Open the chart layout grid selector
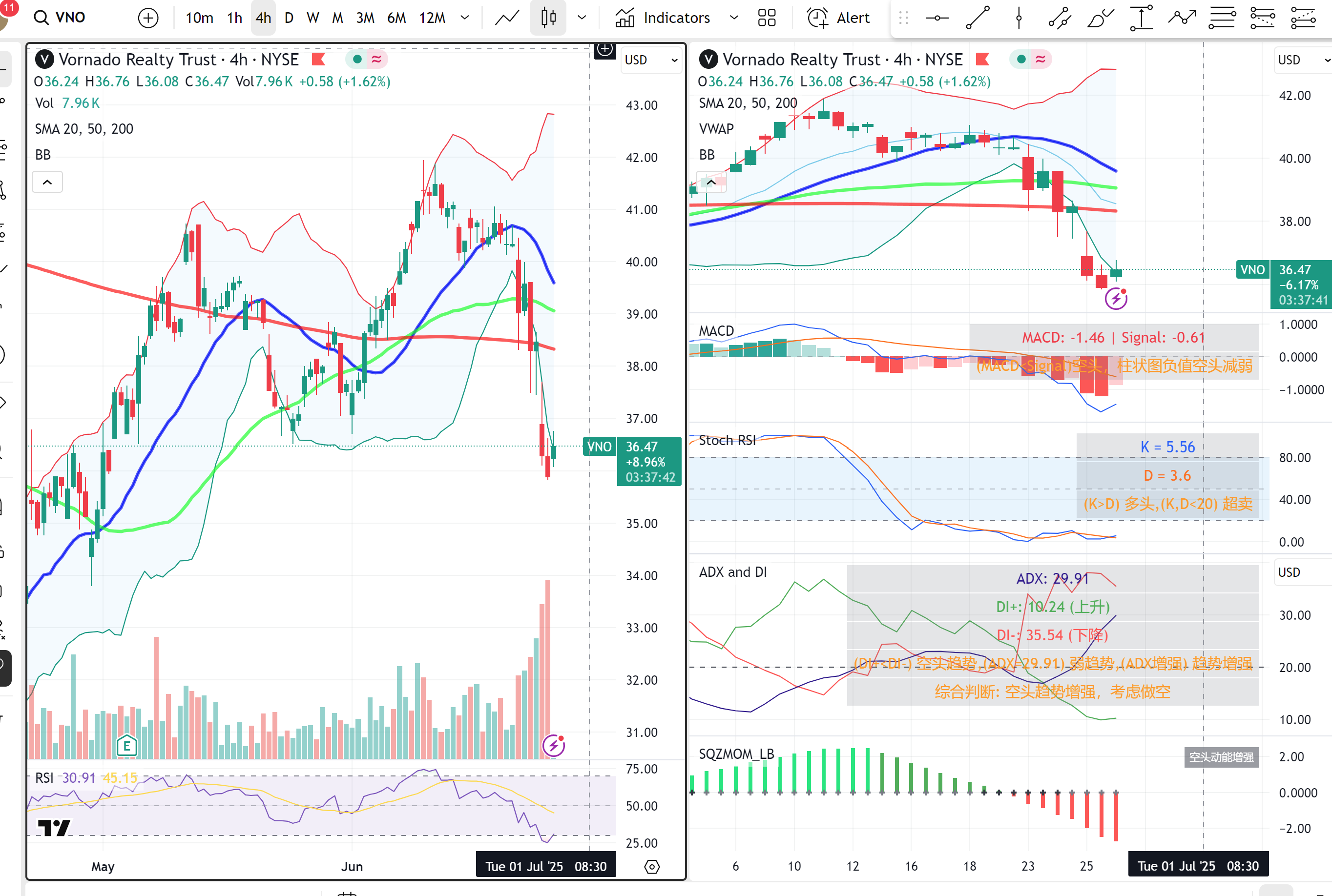The image size is (1332, 896). coord(766,18)
